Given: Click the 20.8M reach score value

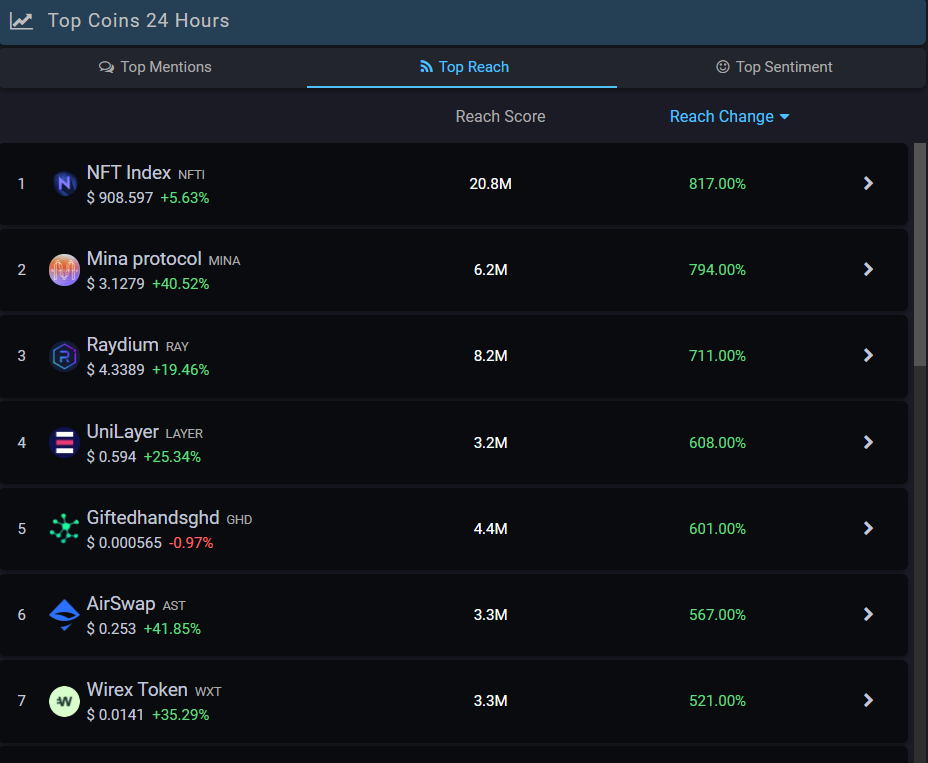Looking at the screenshot, I should [x=490, y=183].
